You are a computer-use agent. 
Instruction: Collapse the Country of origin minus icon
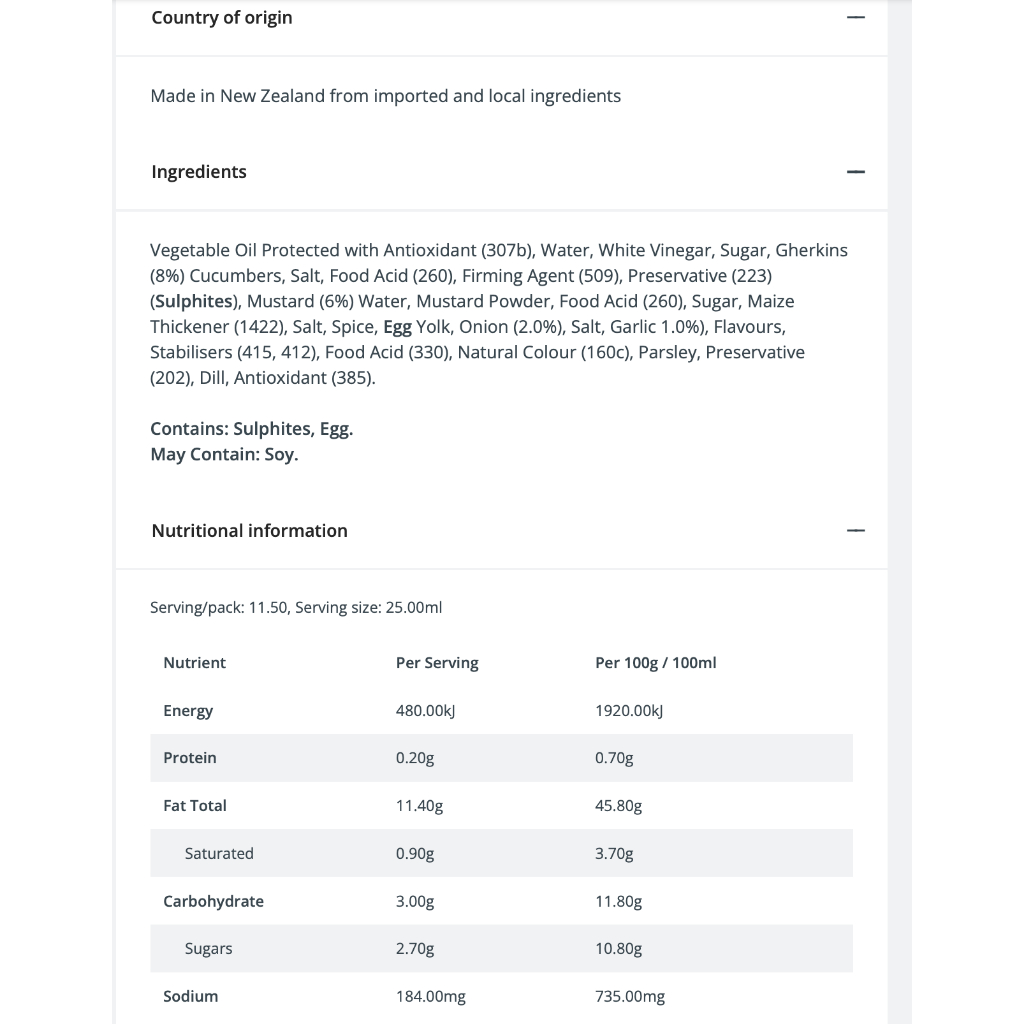pos(855,18)
